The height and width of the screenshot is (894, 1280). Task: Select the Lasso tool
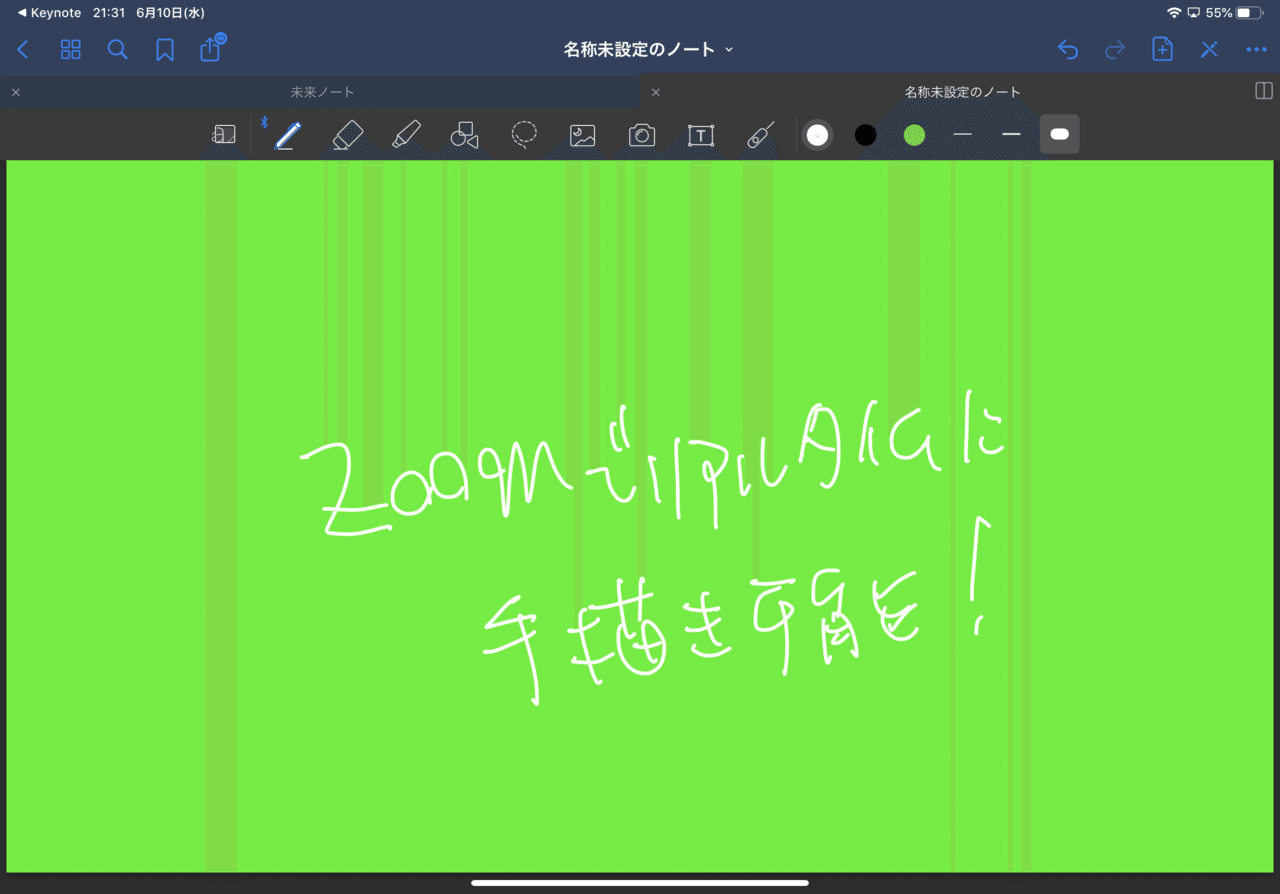524,135
